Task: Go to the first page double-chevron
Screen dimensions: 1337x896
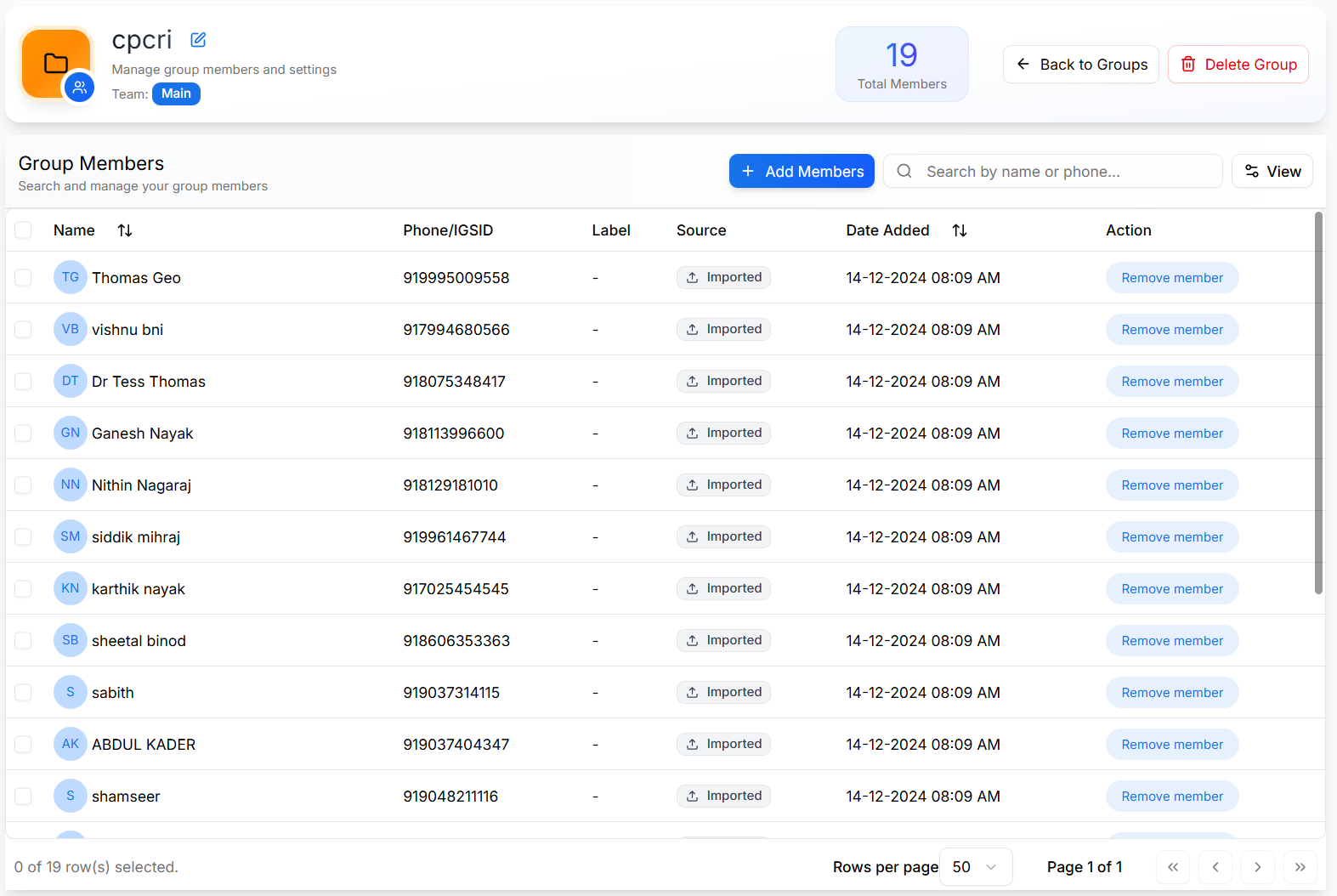Action: click(1173, 867)
